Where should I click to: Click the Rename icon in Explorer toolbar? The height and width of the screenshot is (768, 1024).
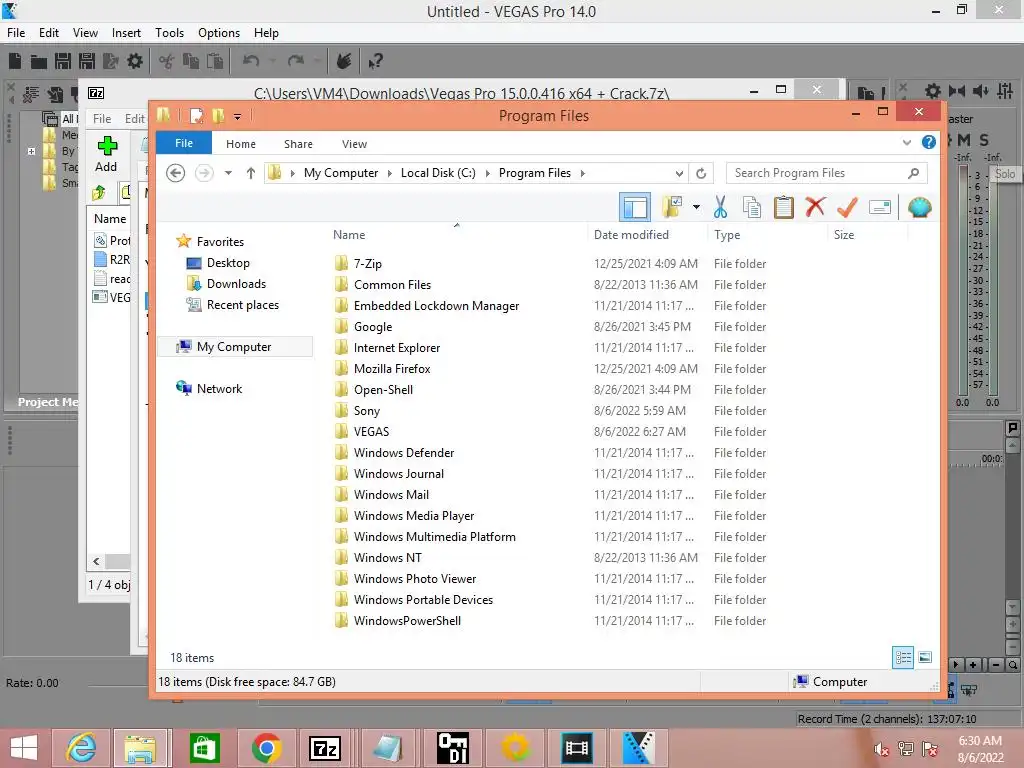[x=880, y=208]
